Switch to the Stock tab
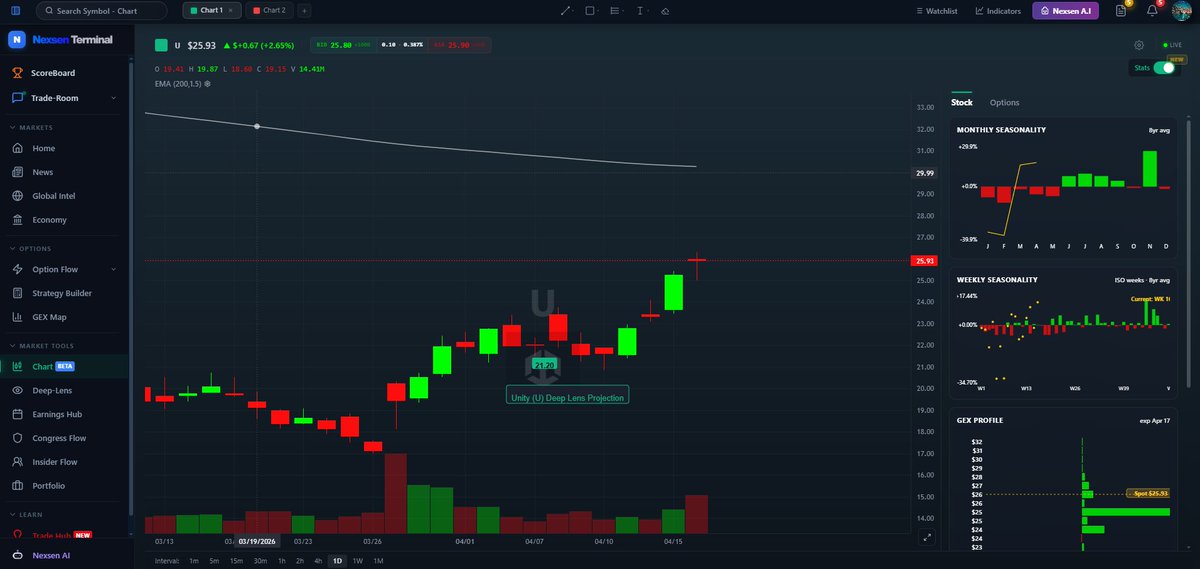1200x569 pixels. point(961,102)
